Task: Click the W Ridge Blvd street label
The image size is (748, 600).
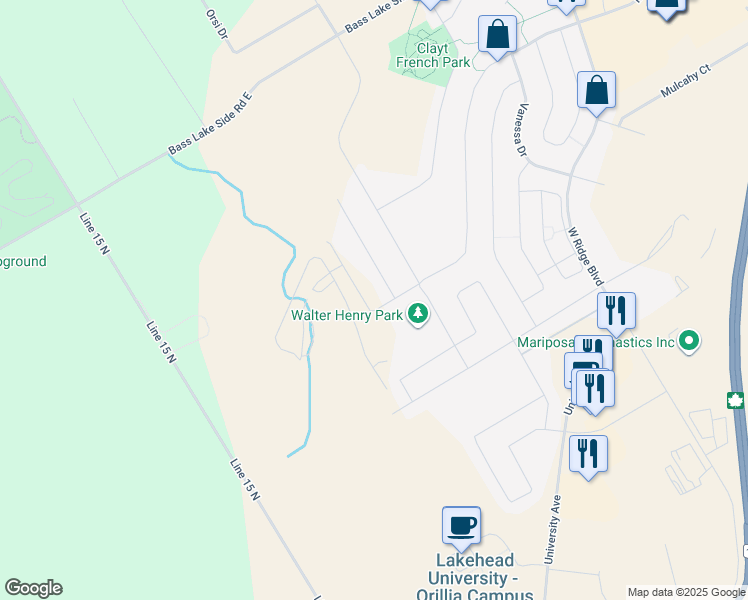Action: [585, 256]
